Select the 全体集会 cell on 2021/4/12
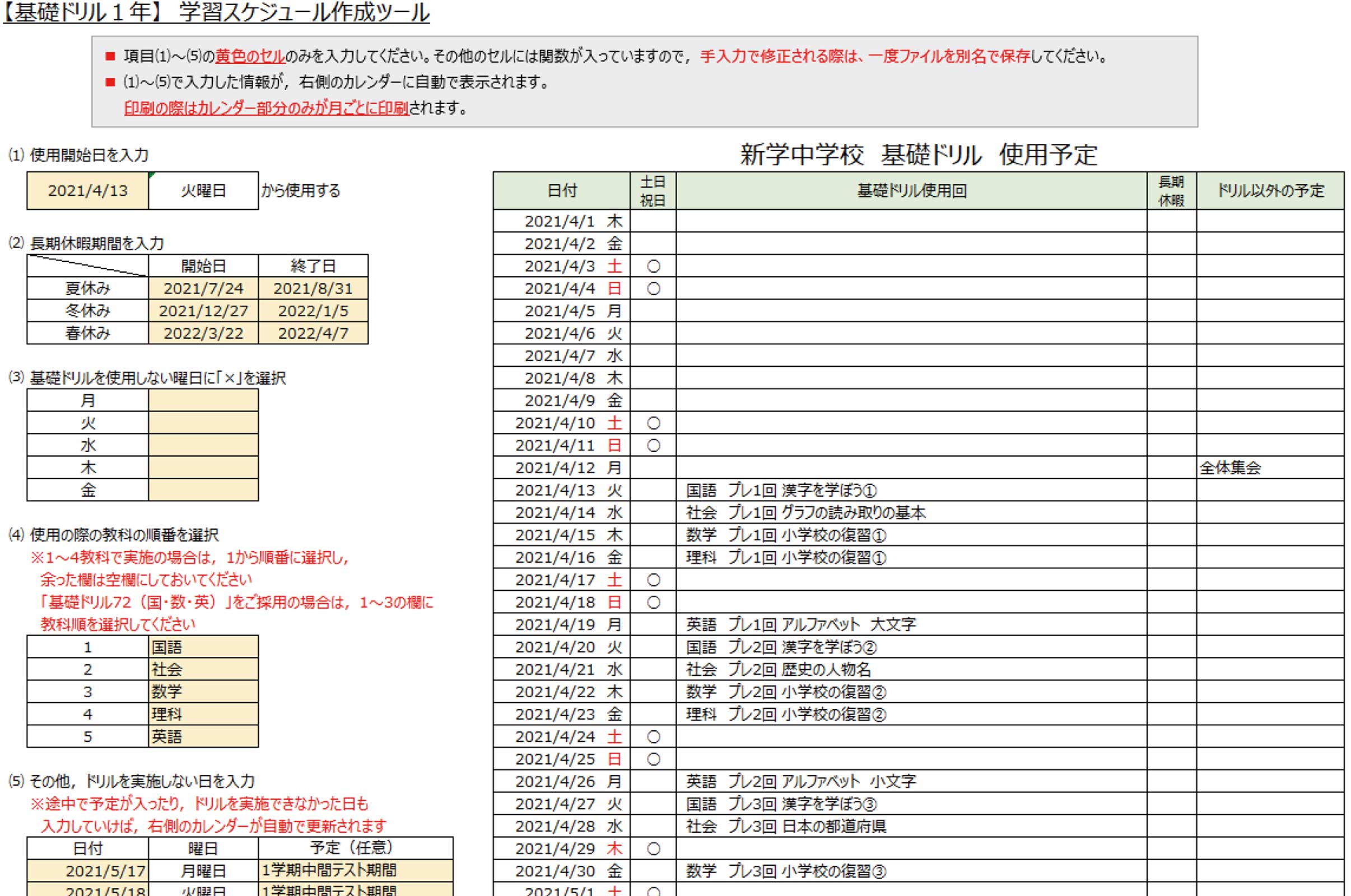Viewport: 1351px width, 896px height. pos(1270,468)
